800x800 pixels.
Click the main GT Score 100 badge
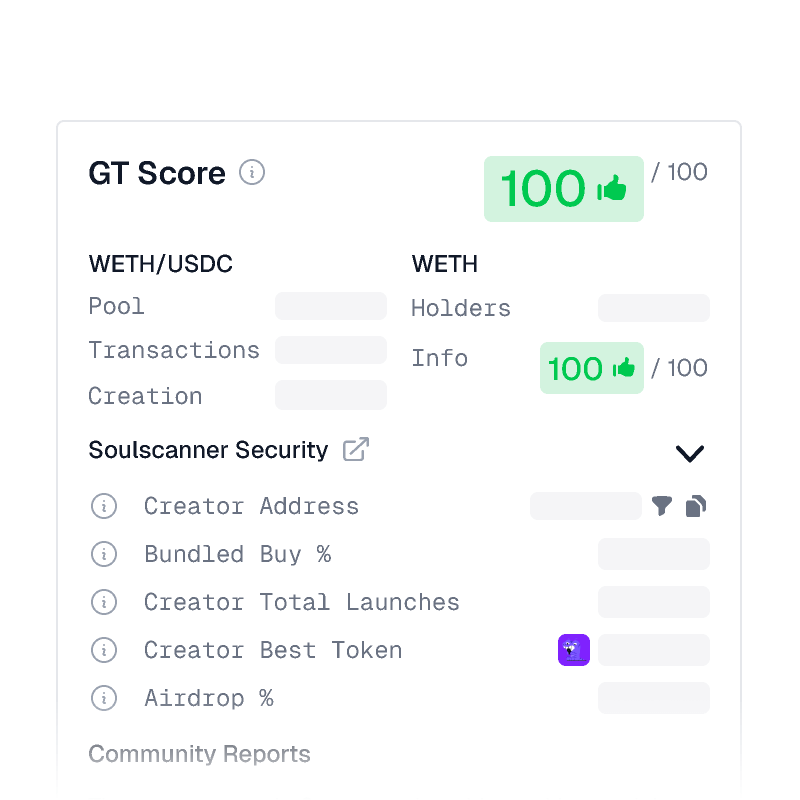pyautogui.click(x=564, y=189)
